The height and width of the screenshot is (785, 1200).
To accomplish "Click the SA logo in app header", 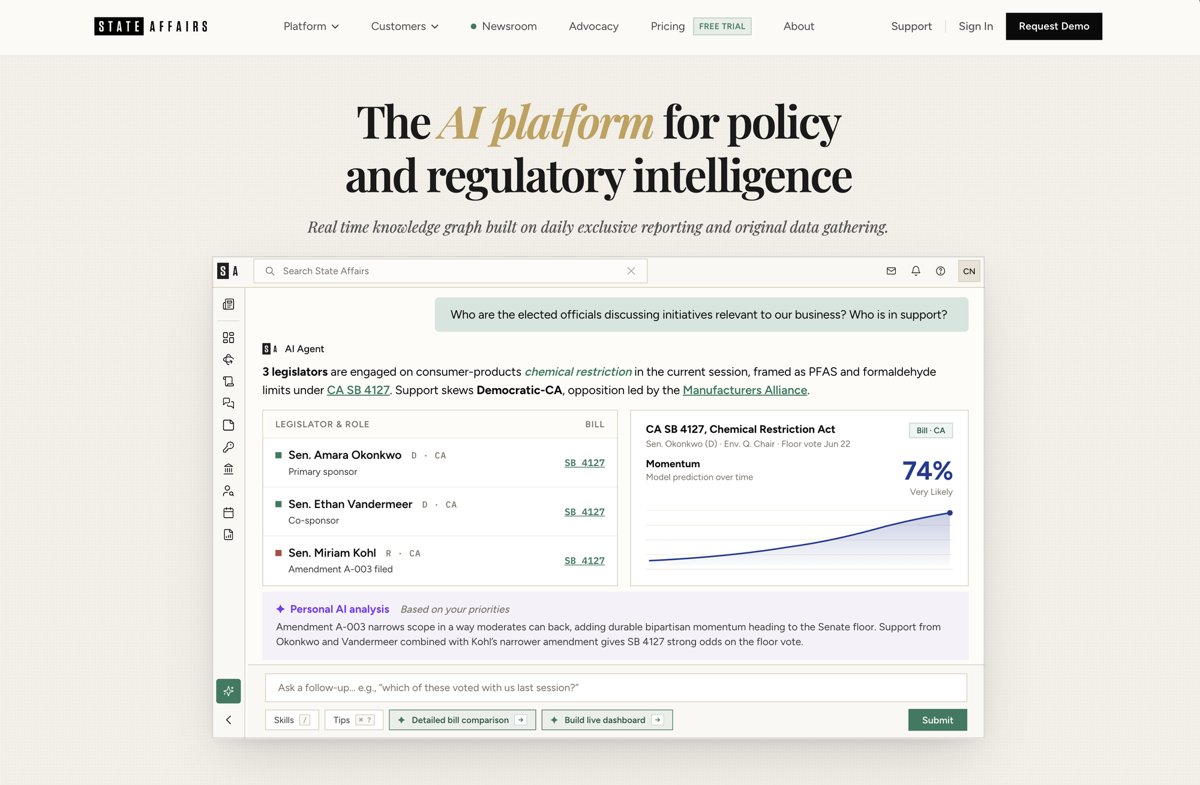I will (x=228, y=271).
